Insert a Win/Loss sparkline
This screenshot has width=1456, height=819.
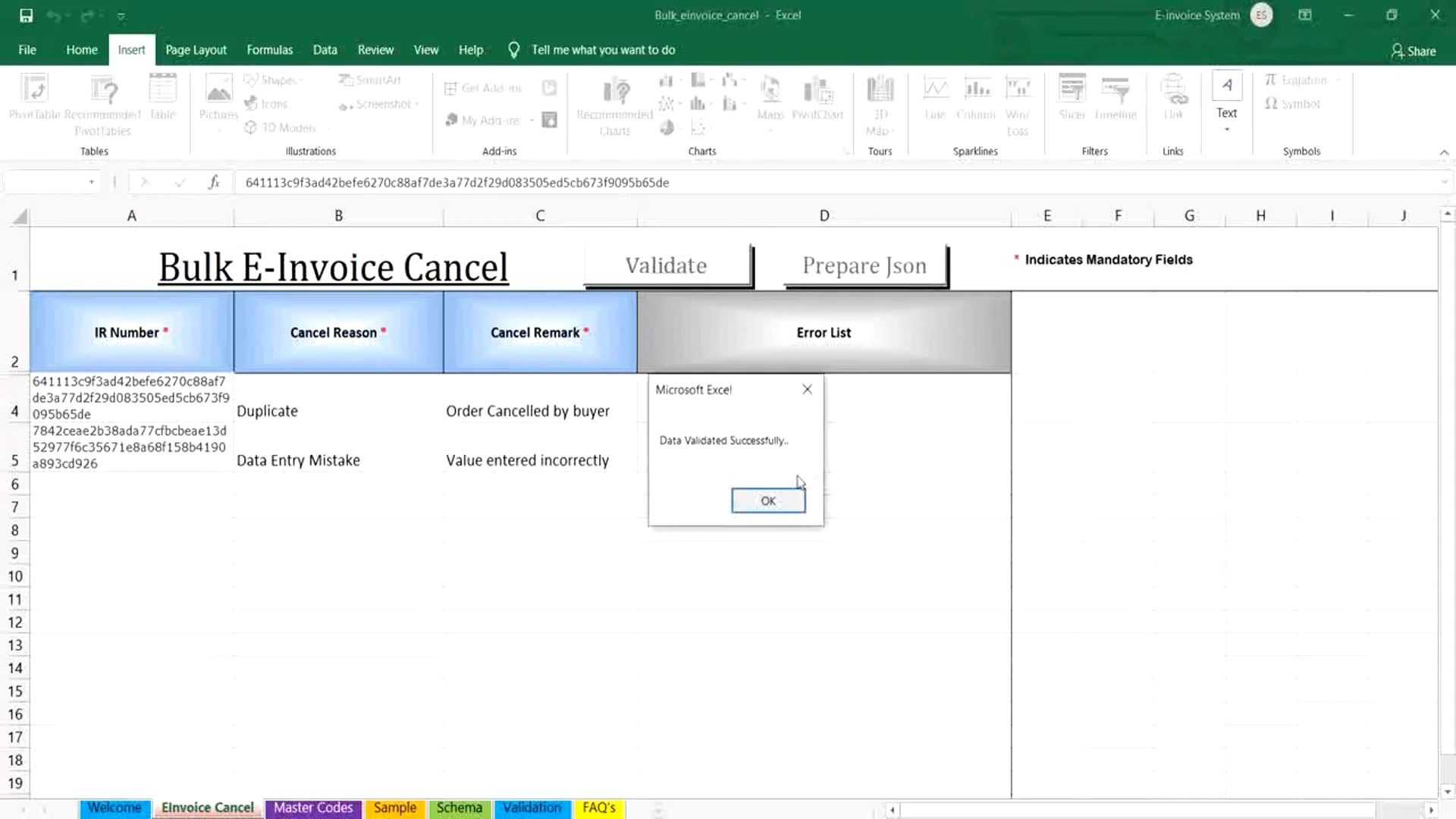(x=1018, y=105)
